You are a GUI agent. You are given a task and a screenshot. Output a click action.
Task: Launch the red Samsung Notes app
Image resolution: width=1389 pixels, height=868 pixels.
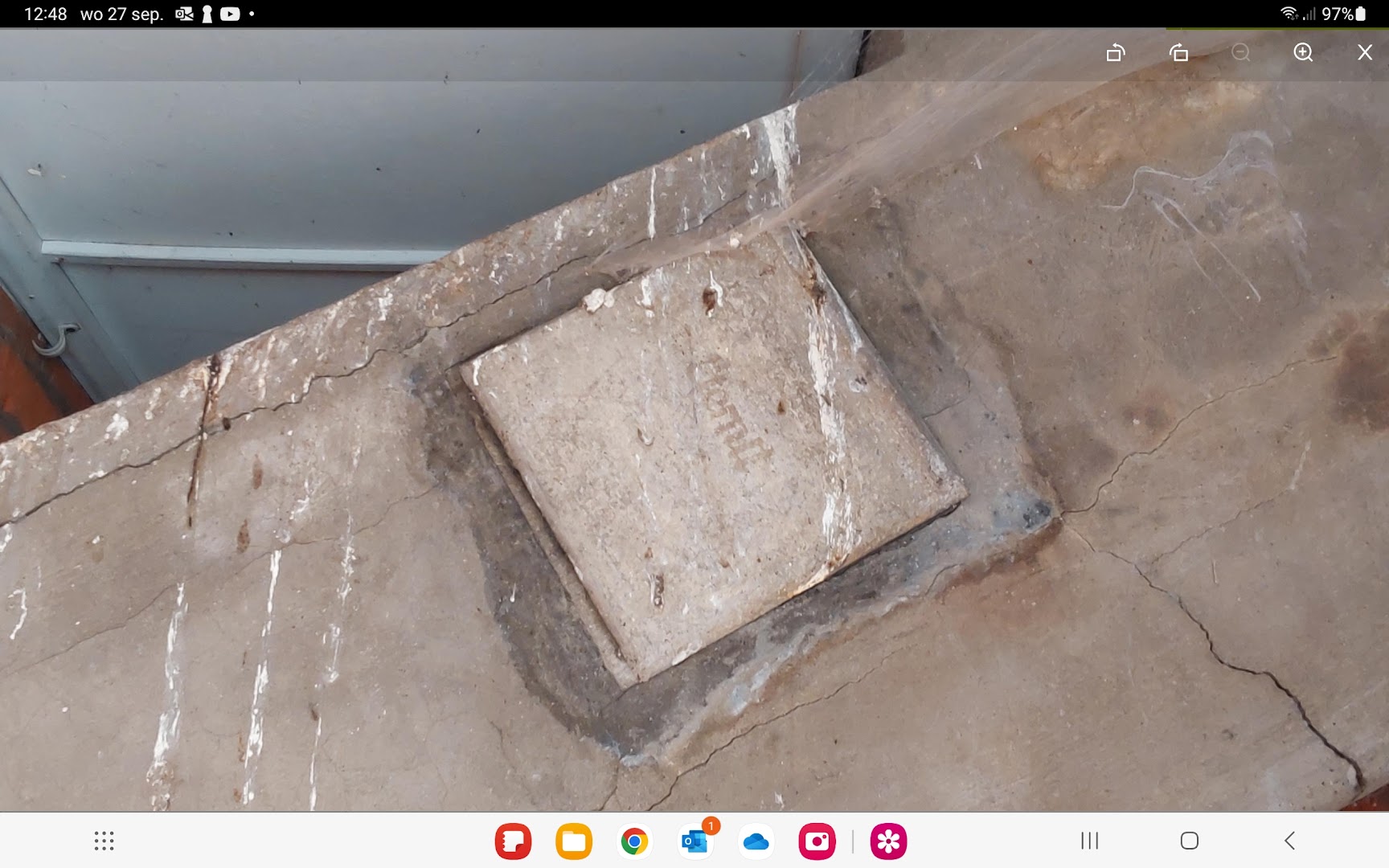(x=513, y=841)
